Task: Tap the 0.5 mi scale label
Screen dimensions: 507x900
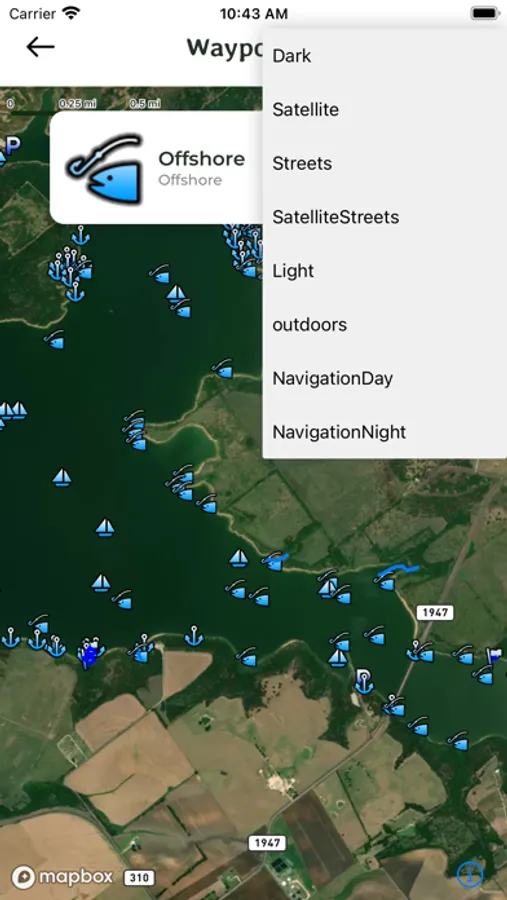Action: click(x=145, y=104)
